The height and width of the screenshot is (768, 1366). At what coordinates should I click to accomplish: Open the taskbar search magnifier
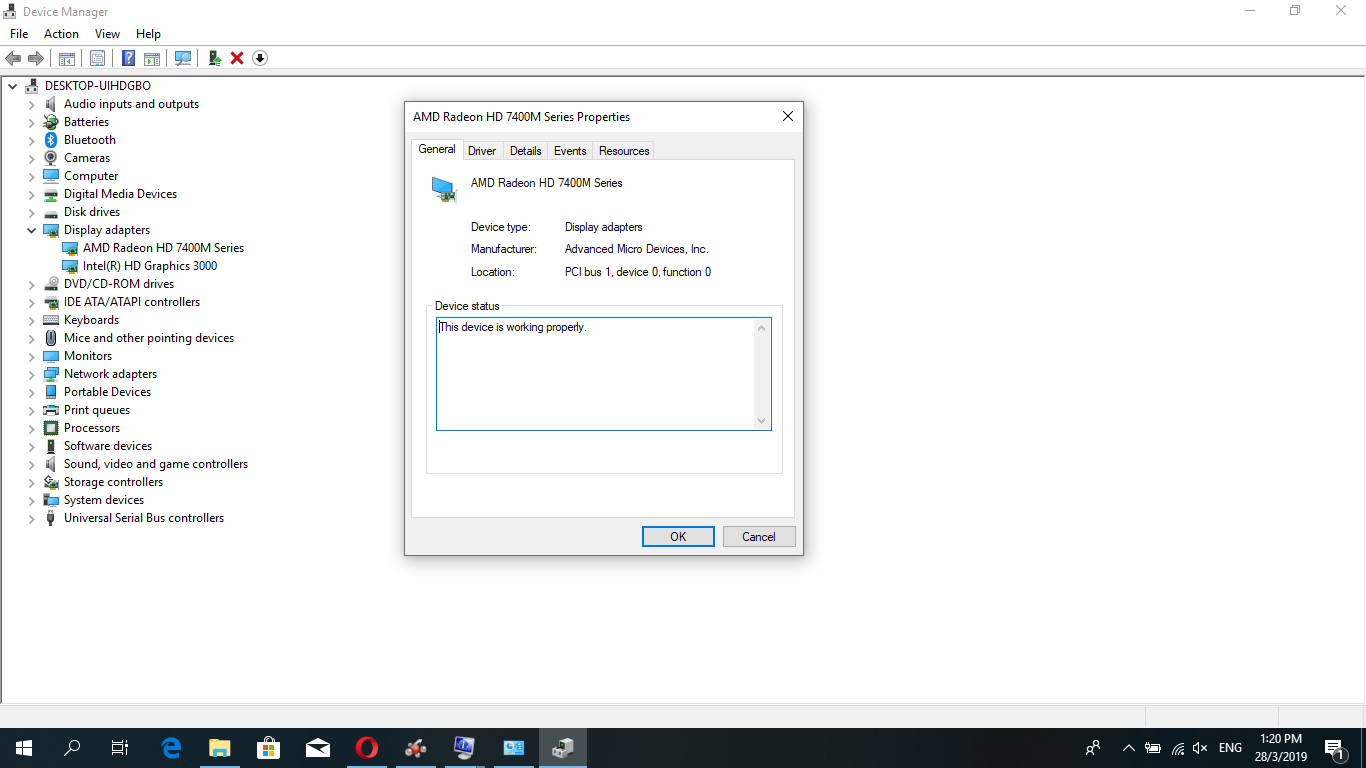click(x=72, y=748)
